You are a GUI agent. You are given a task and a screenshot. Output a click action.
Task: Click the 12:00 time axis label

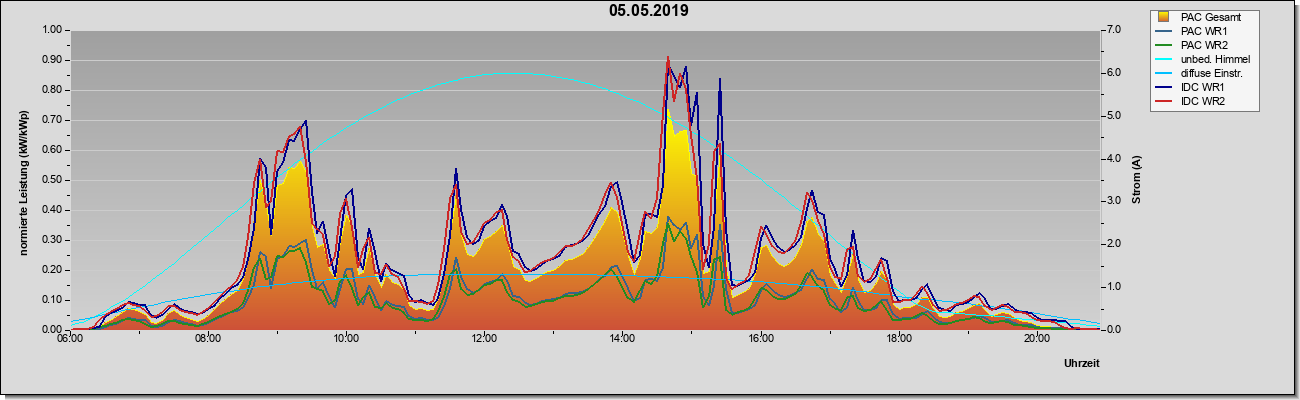tap(484, 338)
